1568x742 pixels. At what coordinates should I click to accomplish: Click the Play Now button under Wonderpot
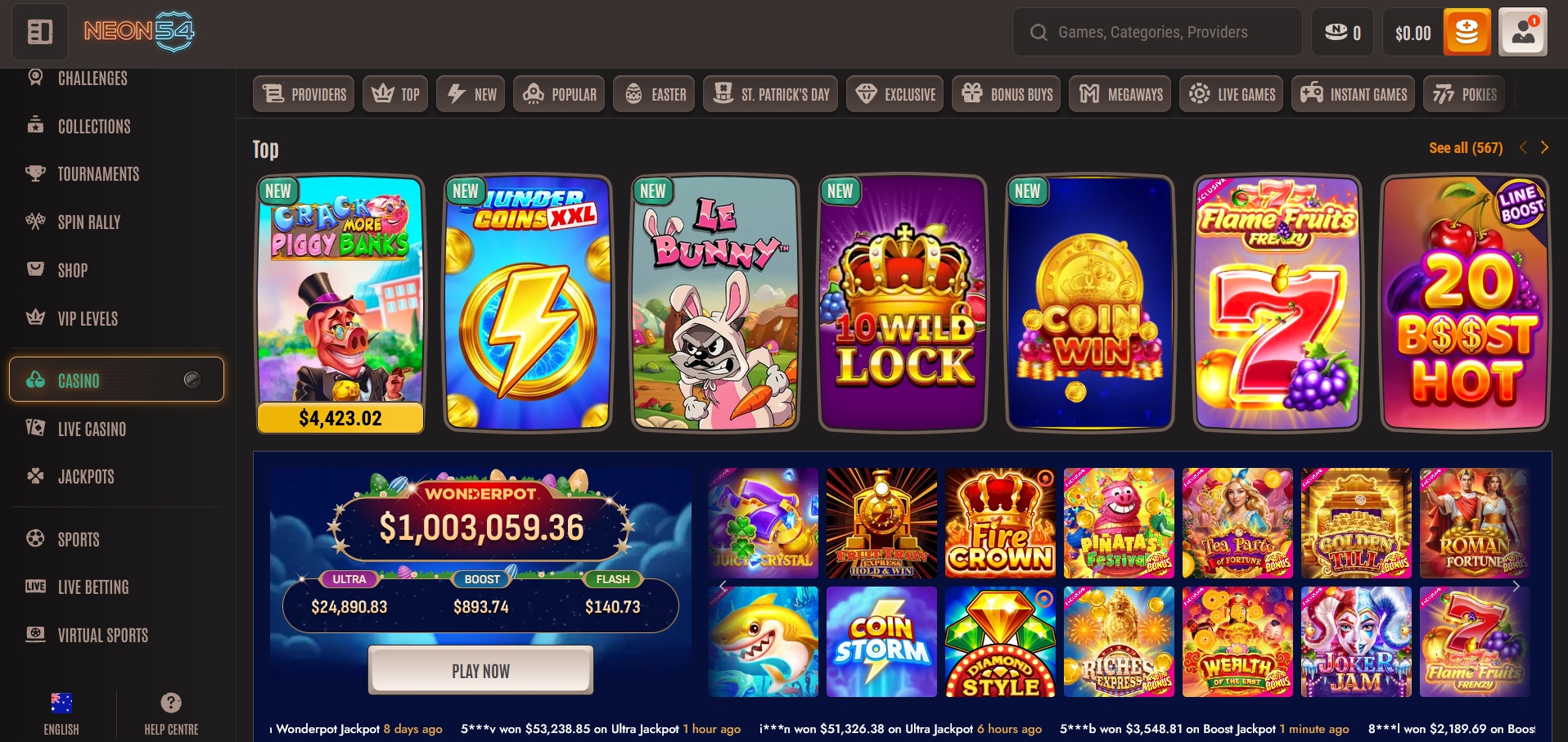click(480, 671)
